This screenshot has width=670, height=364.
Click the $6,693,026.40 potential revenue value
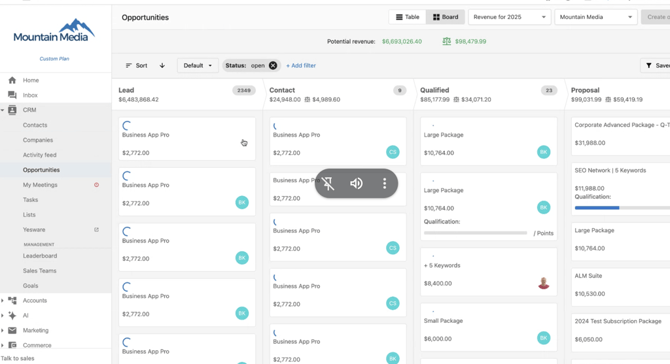click(402, 41)
